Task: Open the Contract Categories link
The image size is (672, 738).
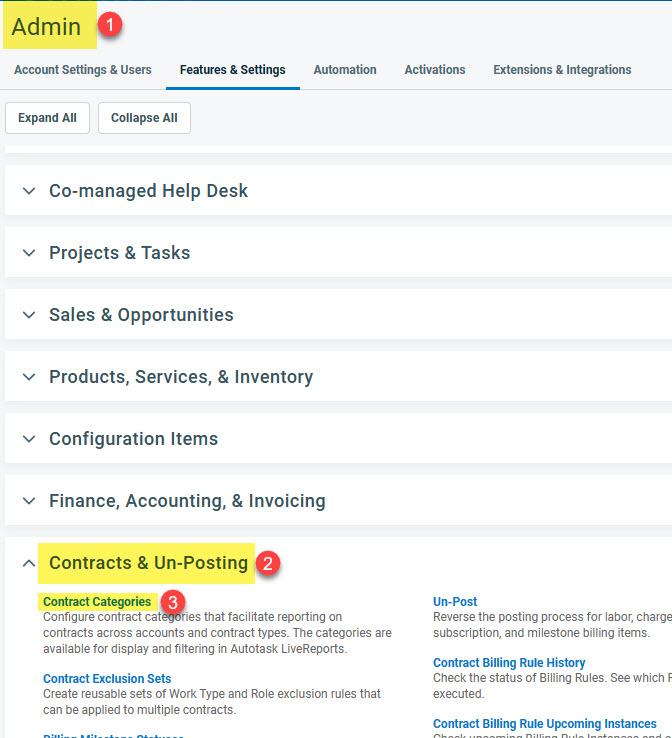Action: coord(97,602)
